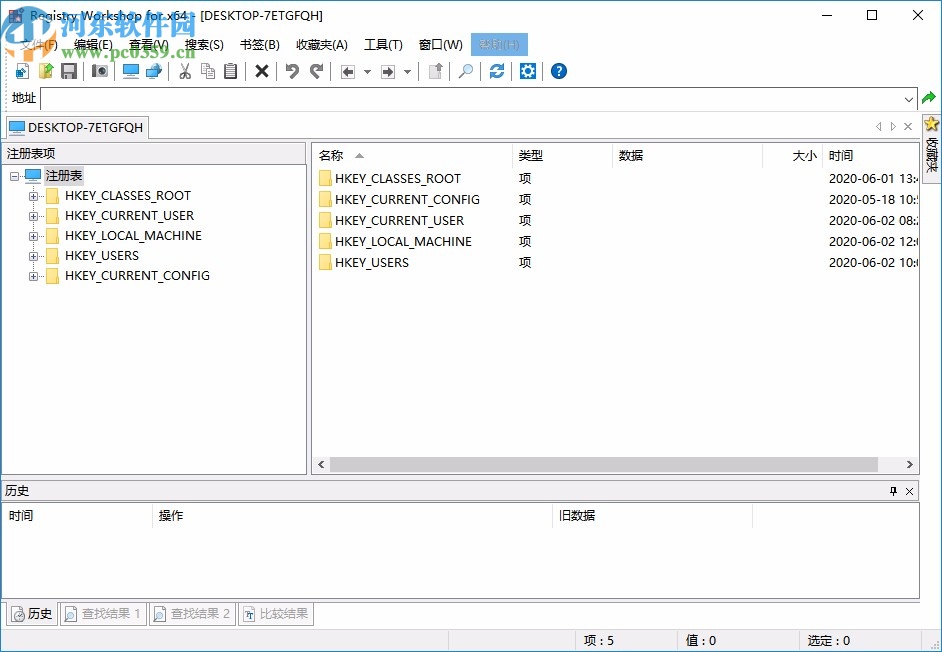Switch to the 比较结果 tab
The image size is (942, 652).
(x=276, y=613)
